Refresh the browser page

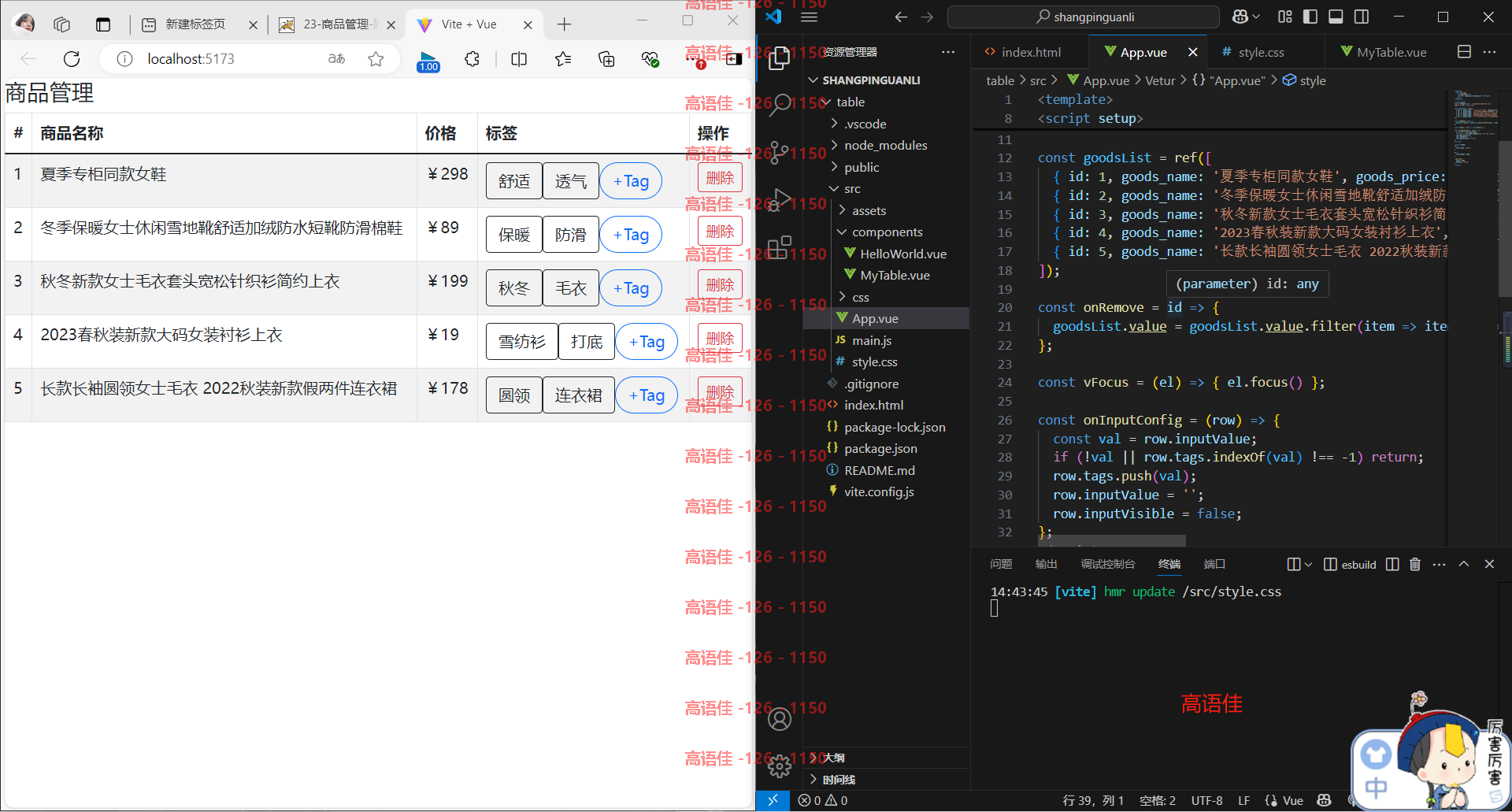tap(72, 58)
